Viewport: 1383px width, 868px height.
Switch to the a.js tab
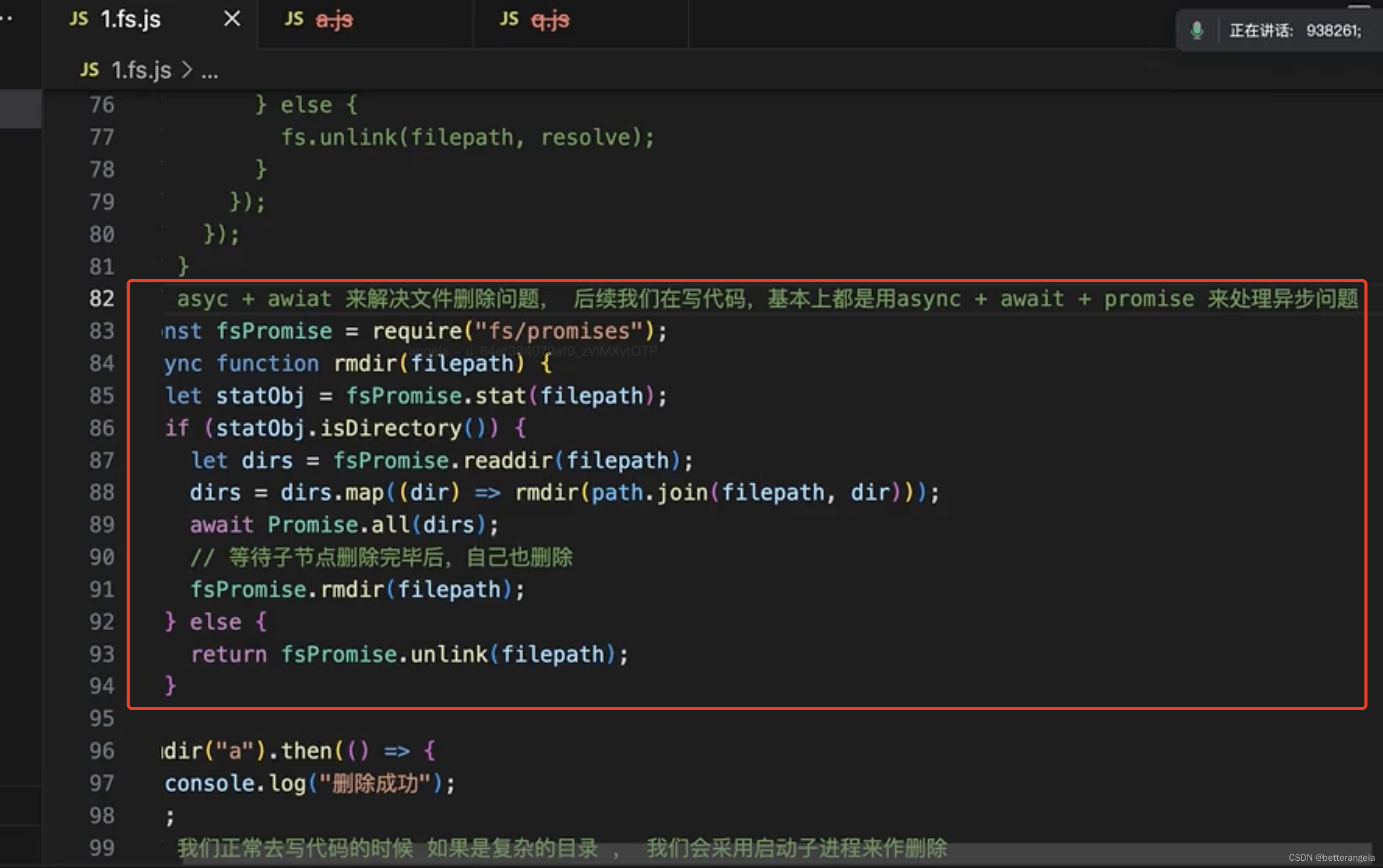334,20
